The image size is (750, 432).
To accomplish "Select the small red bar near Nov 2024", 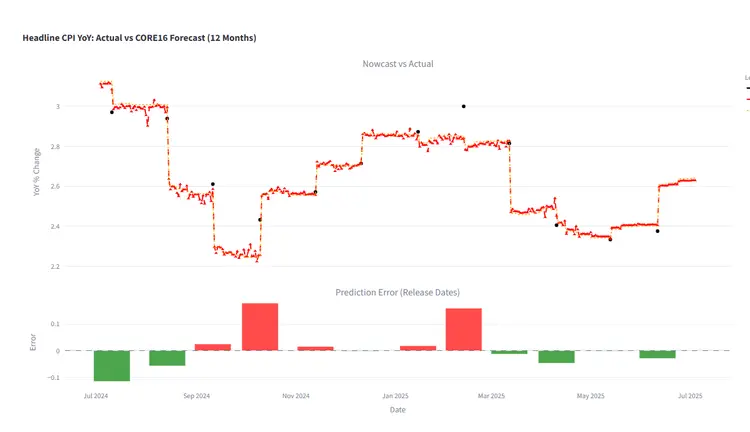I will coord(315,348).
